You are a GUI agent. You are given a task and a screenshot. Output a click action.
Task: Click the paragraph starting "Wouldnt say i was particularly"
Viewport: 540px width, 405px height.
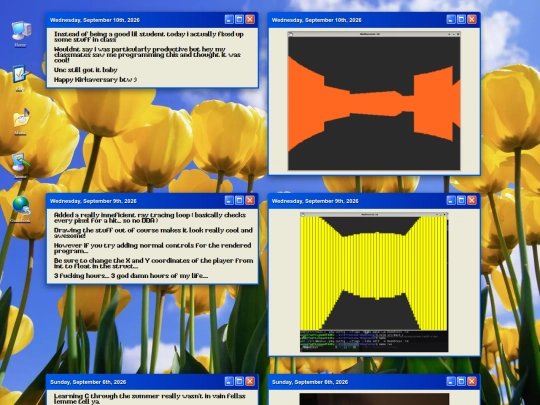click(147, 55)
